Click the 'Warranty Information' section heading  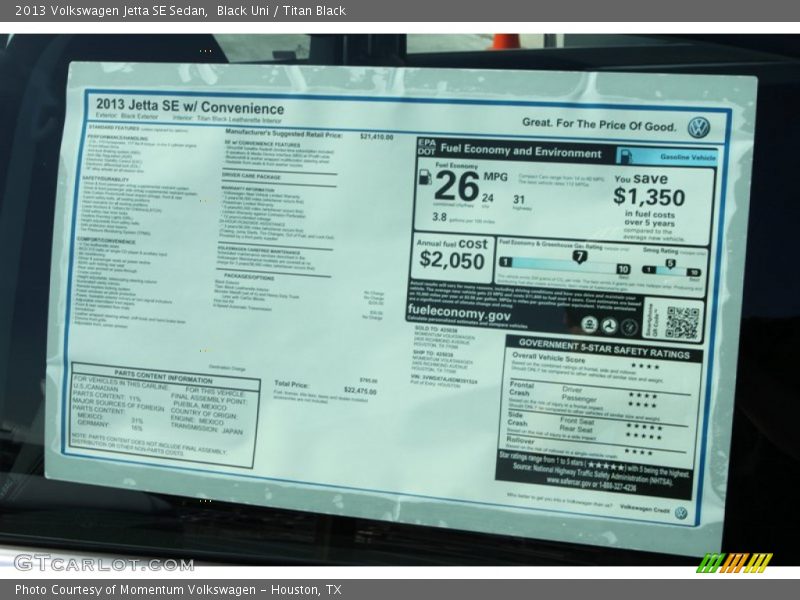click(x=248, y=189)
